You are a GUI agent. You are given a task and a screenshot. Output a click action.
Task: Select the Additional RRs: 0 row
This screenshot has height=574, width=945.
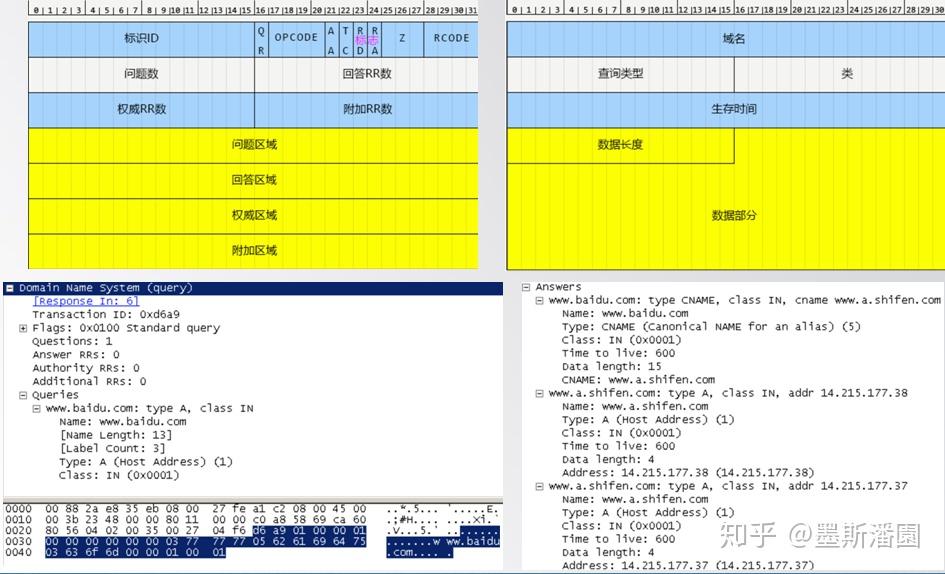point(89,381)
